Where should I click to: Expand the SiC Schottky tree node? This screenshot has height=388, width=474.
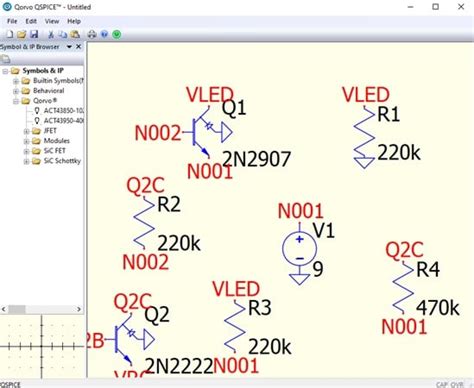tap(26, 162)
